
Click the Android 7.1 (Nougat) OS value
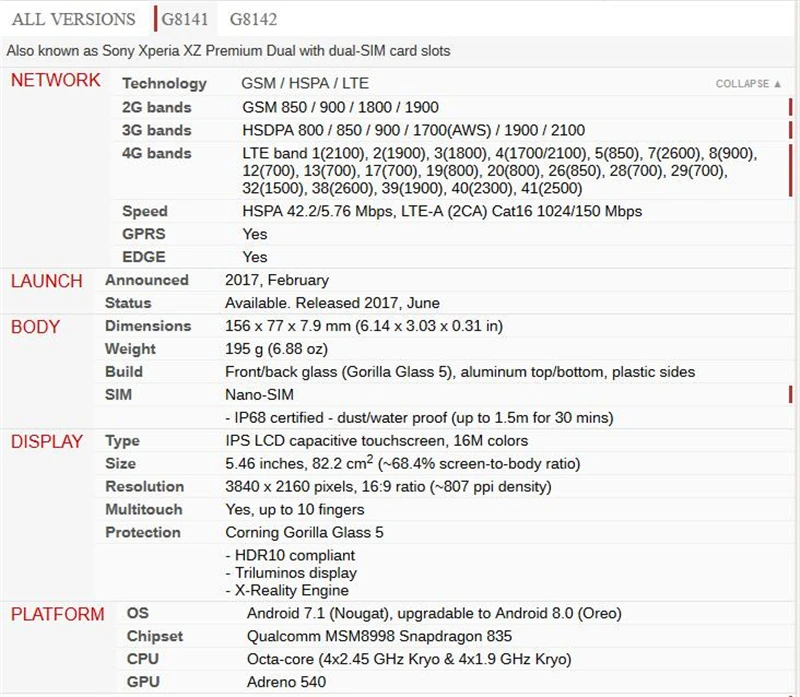point(434,613)
